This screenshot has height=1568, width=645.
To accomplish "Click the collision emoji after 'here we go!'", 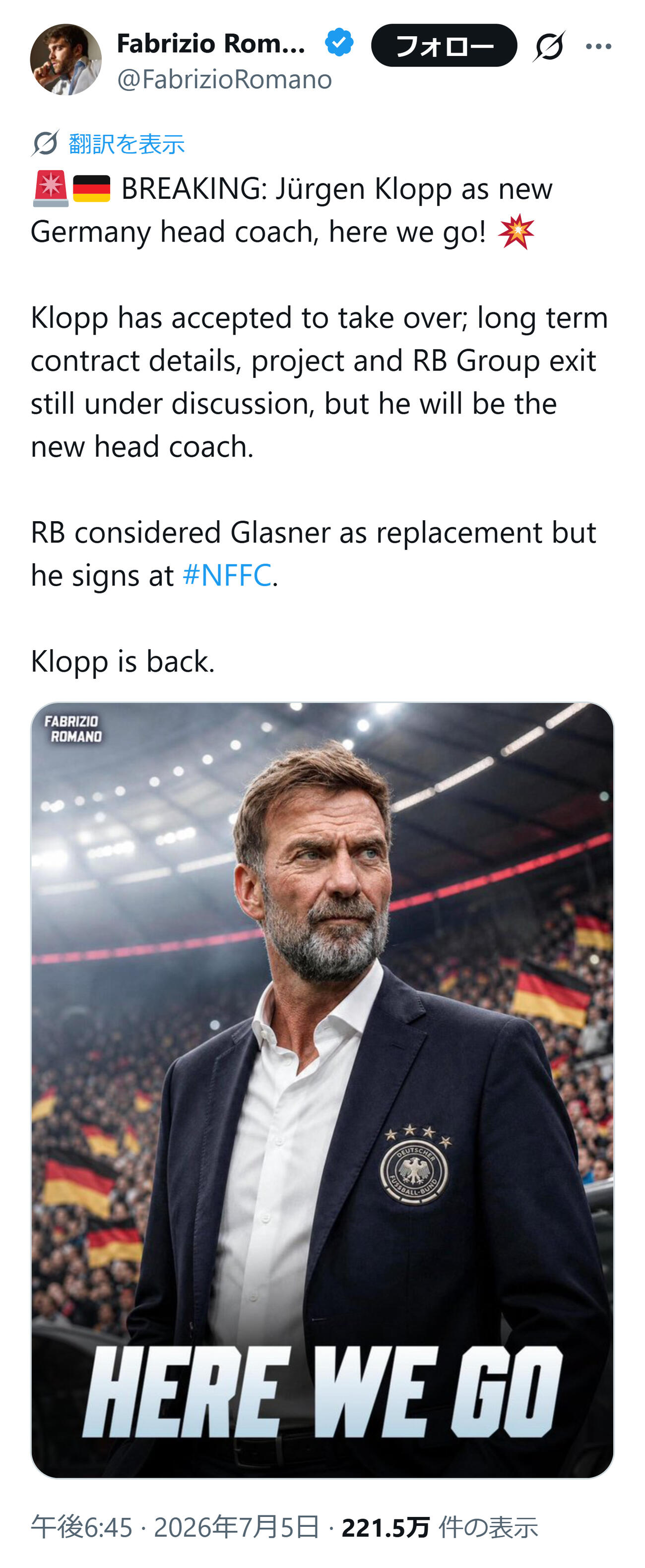I will pos(516,232).
